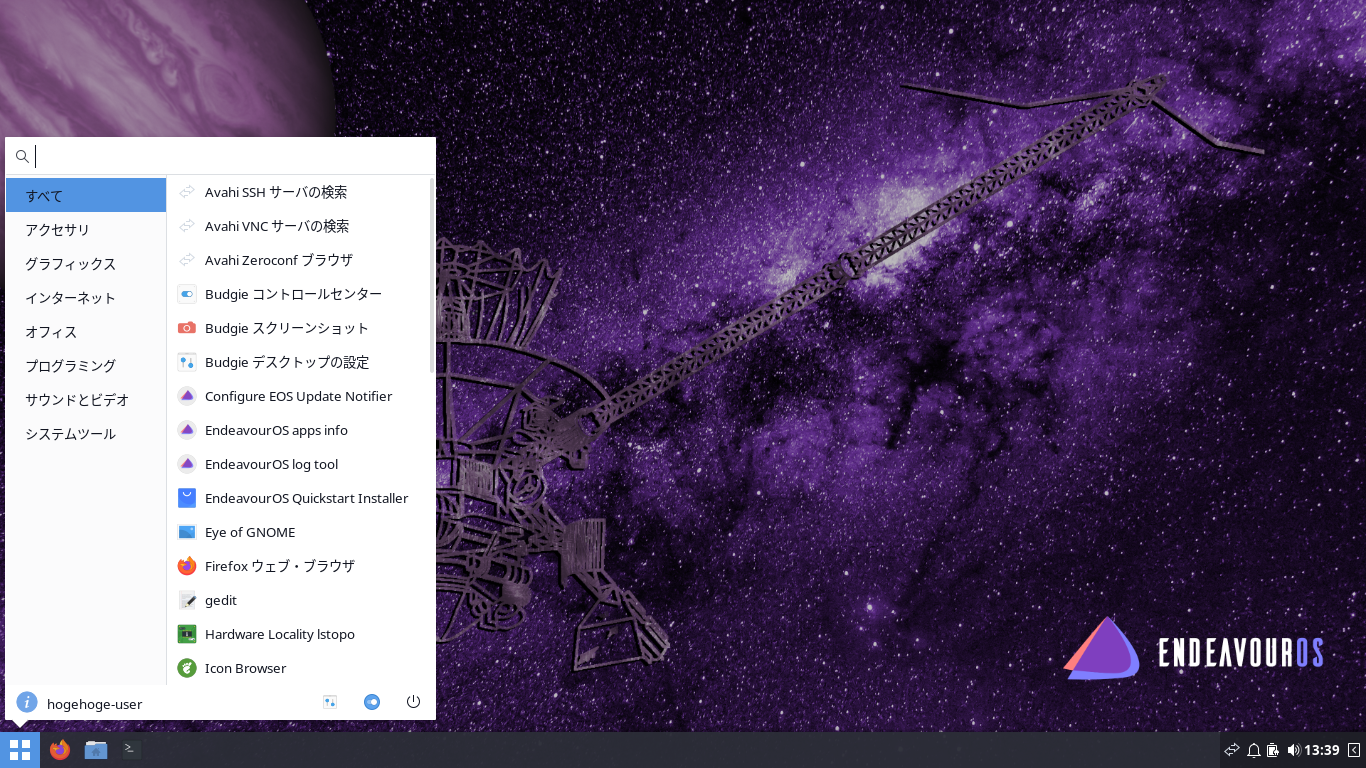
Task: Select プログラミング category
Action: [86, 365]
